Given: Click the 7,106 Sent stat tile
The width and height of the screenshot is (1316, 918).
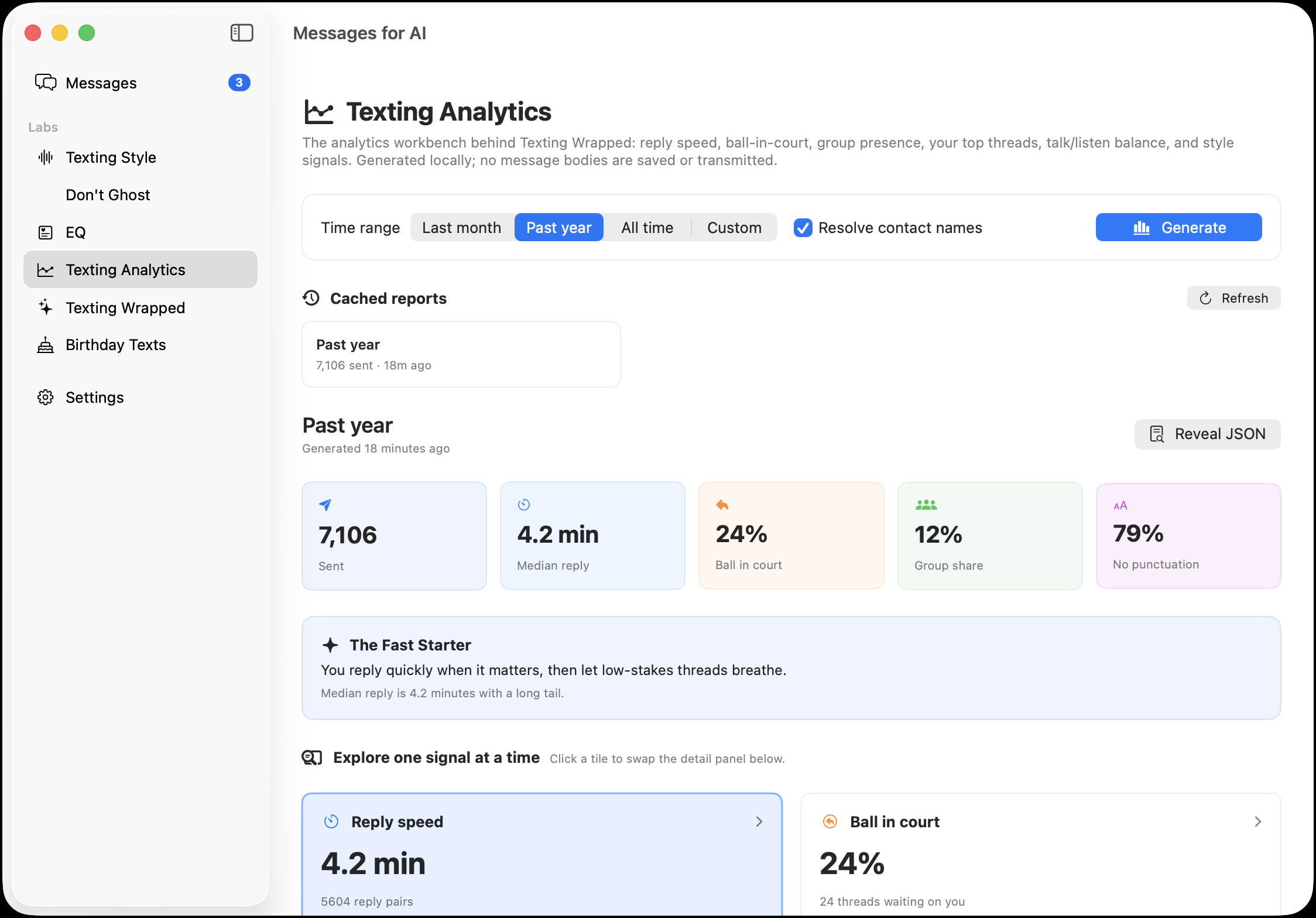Looking at the screenshot, I should point(394,536).
